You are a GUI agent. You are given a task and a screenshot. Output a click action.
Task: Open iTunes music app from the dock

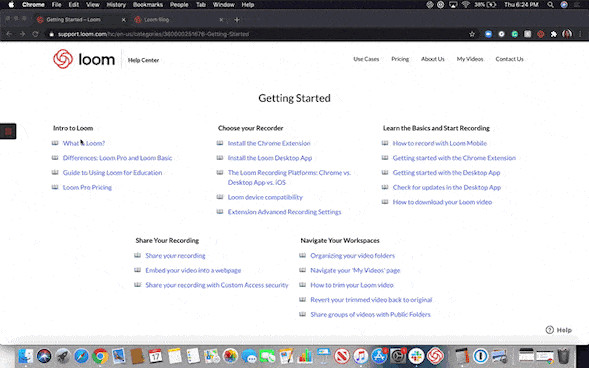click(360, 355)
